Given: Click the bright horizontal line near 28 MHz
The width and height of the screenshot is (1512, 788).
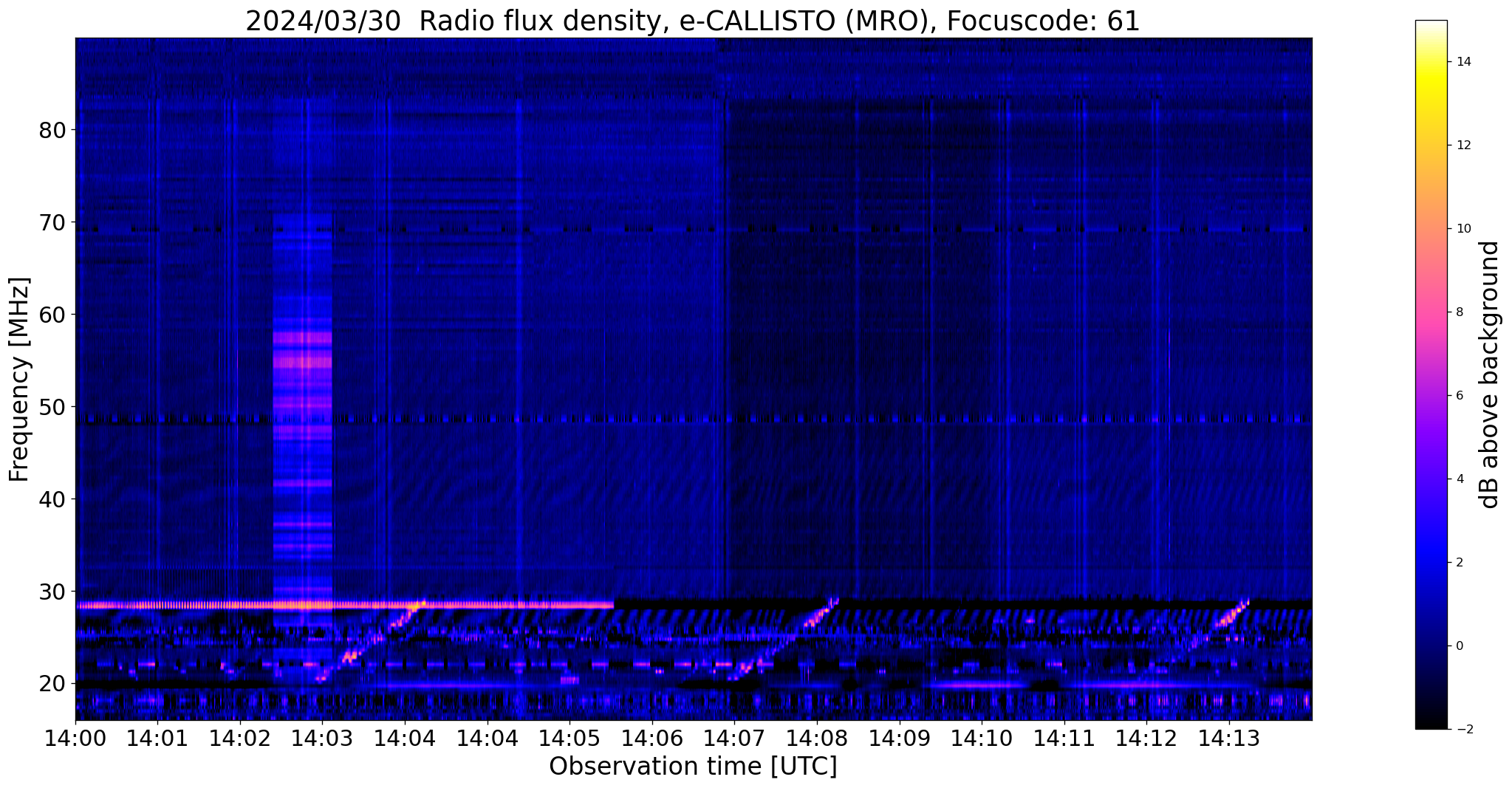Looking at the screenshot, I should [345, 605].
